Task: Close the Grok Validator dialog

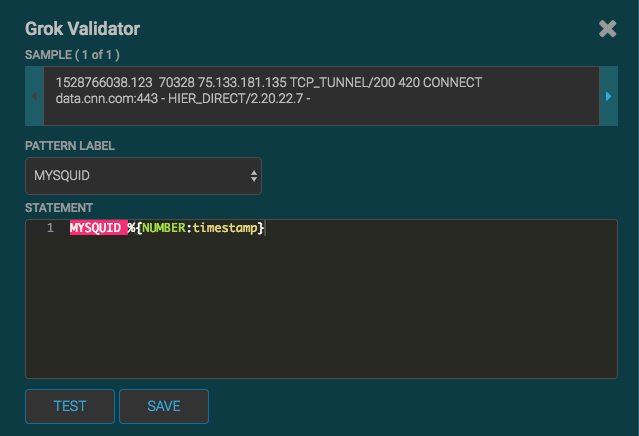Action: pos(607,29)
